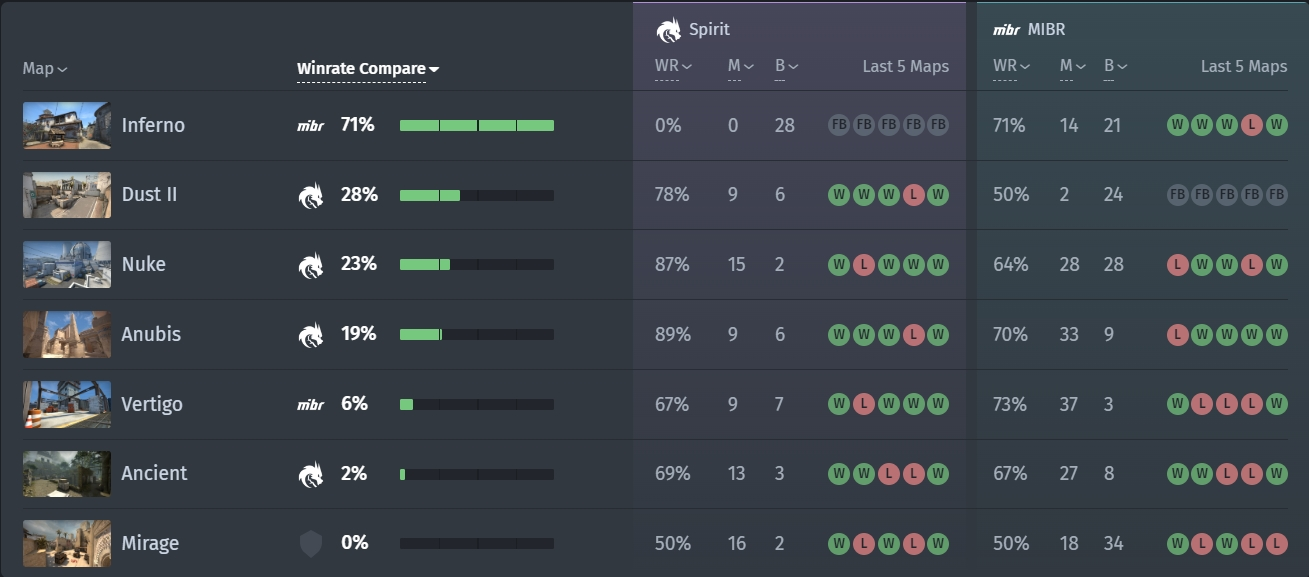Viewport: 1309px width, 577px height.
Task: Click Spirit dragon icon in Dust II row
Action: pyautogui.click(x=311, y=195)
